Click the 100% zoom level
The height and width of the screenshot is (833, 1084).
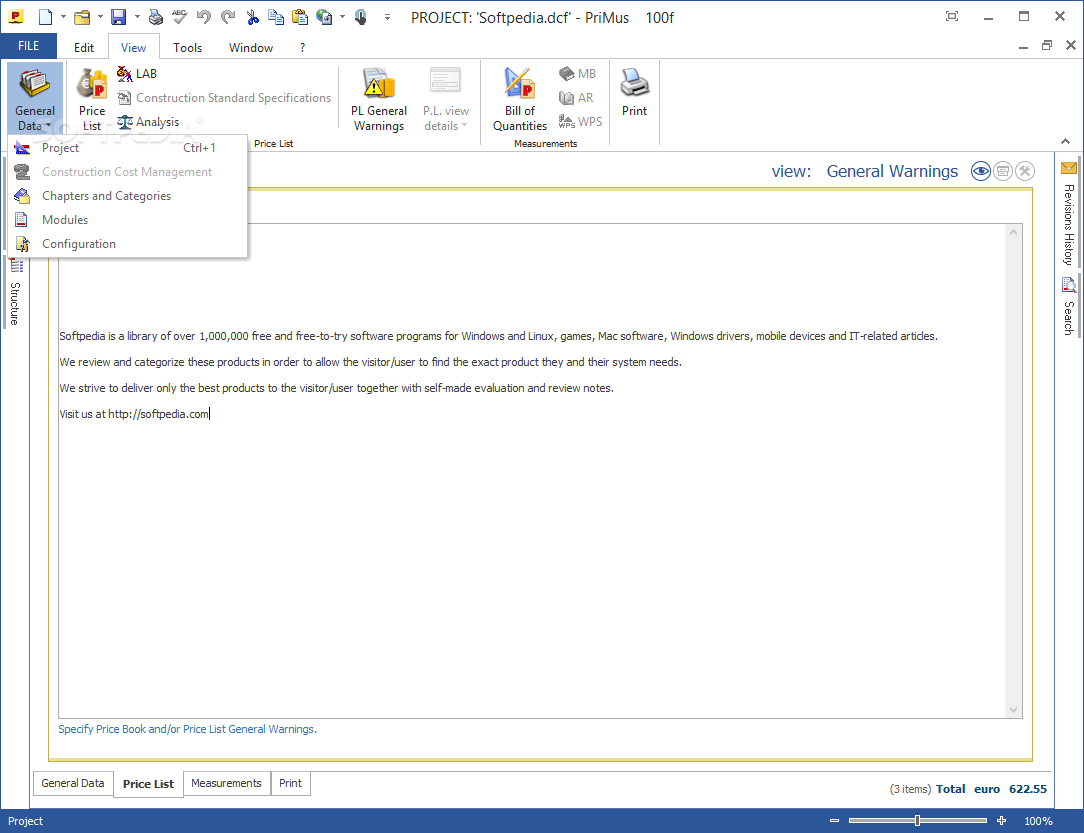[1038, 821]
